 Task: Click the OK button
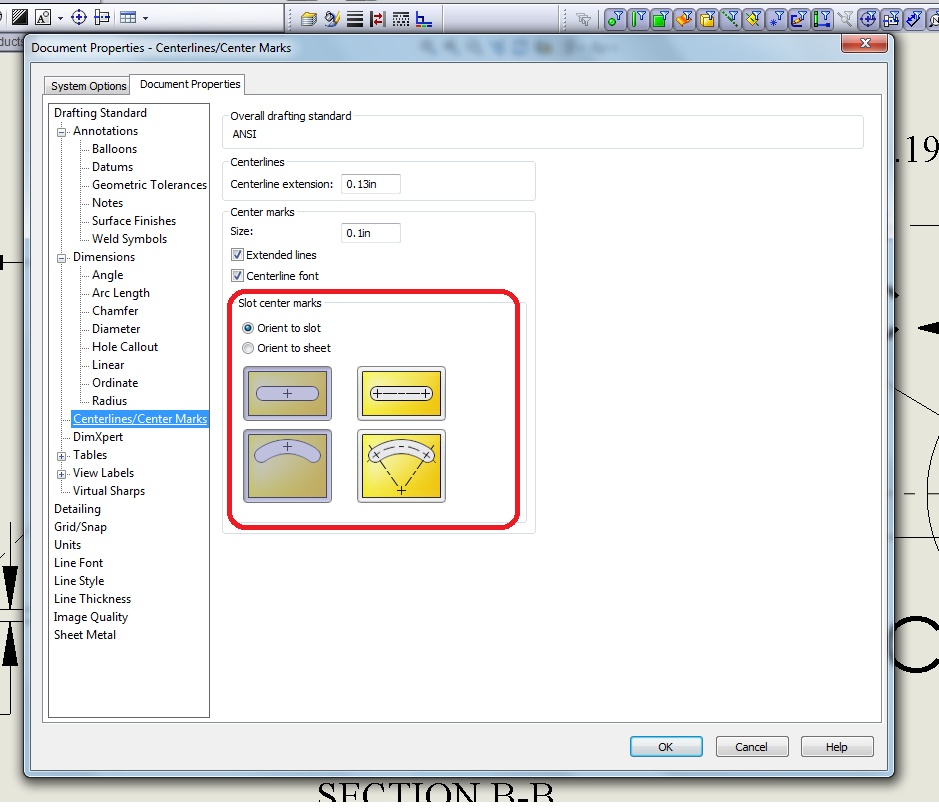(666, 747)
